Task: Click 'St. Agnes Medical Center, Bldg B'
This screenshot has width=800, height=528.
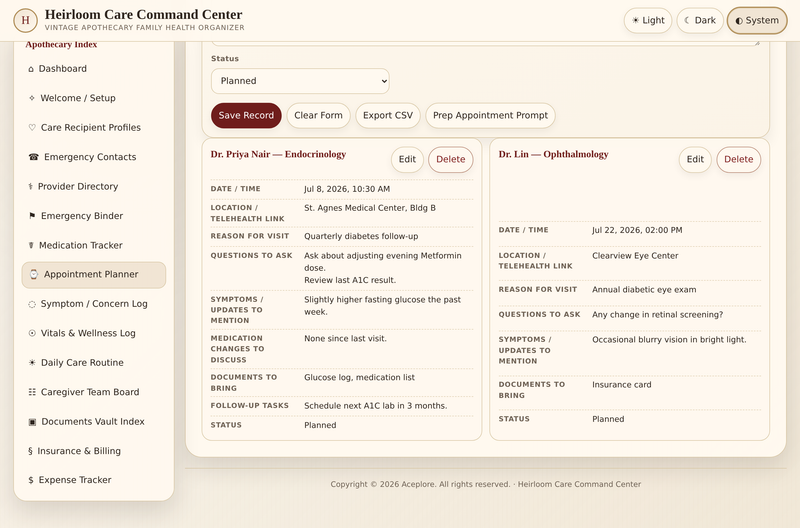Action: [370, 208]
